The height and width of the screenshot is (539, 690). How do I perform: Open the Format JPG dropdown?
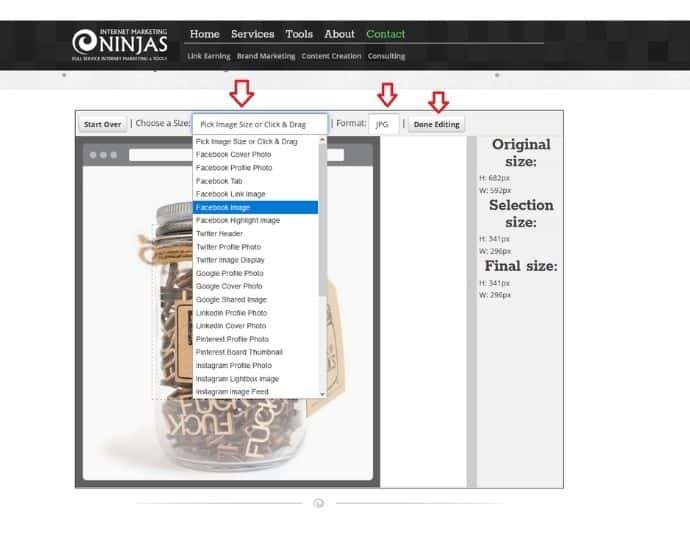click(384, 125)
